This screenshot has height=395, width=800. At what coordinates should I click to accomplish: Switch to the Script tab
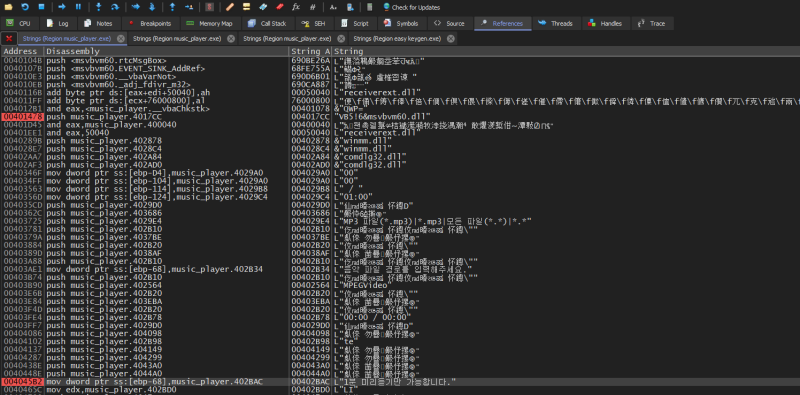click(355, 23)
